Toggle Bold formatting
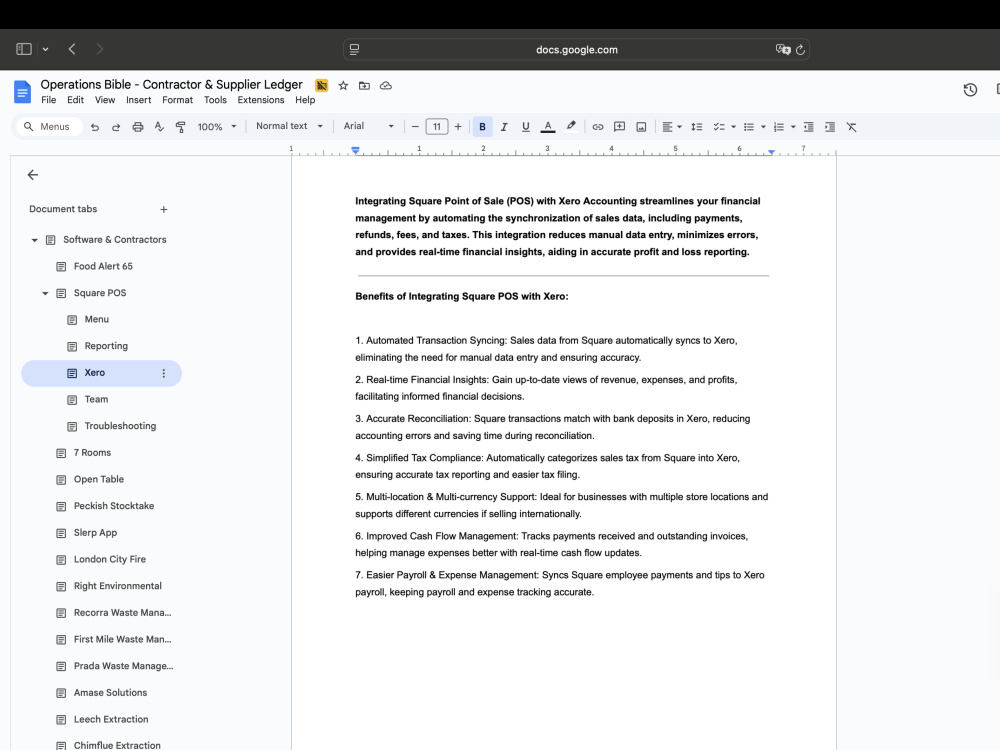The height and width of the screenshot is (750, 1000). [x=482, y=127]
